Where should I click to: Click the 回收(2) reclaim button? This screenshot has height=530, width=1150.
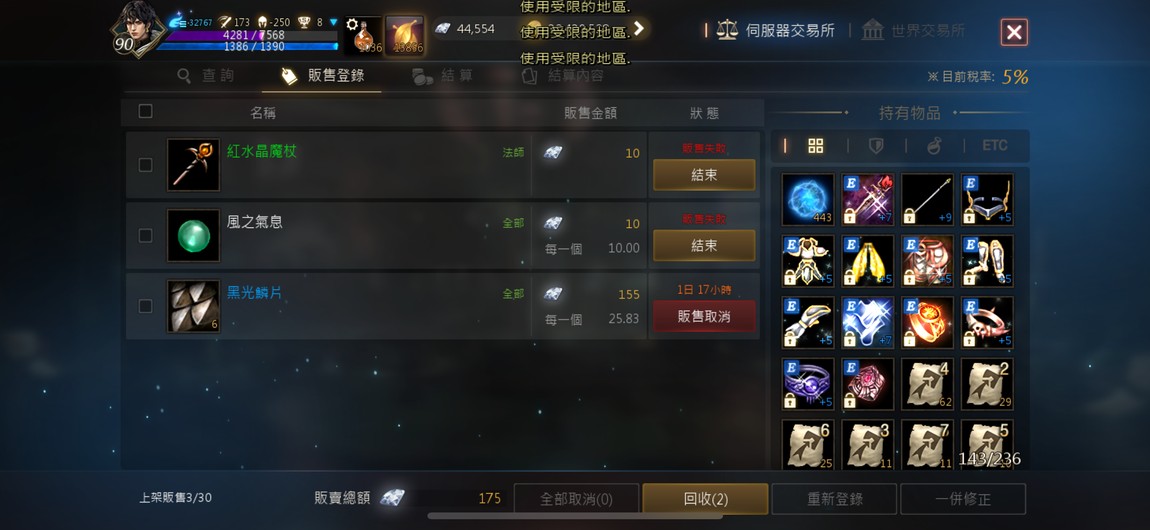[x=706, y=498]
